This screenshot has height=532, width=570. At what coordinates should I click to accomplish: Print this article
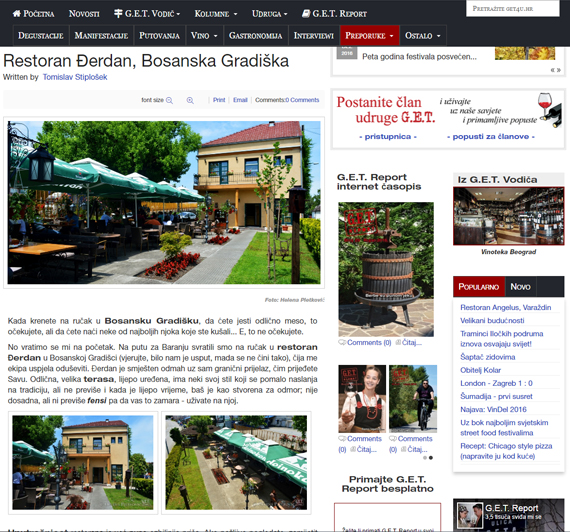(x=219, y=100)
